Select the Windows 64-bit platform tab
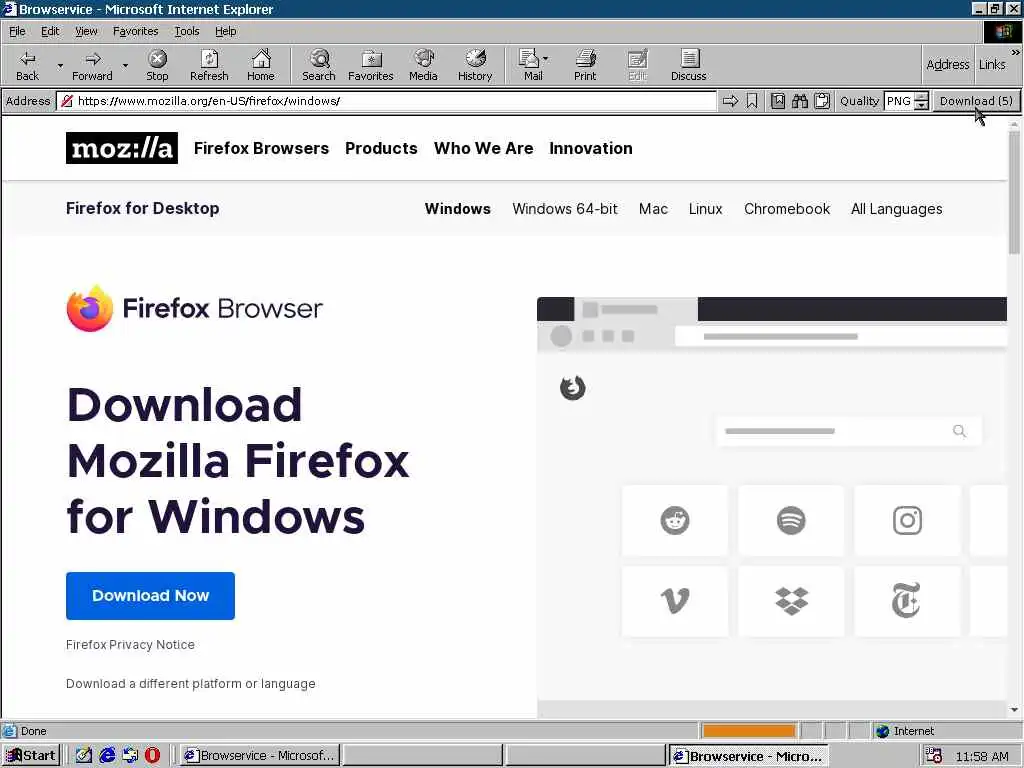This screenshot has width=1024, height=768. tap(565, 209)
